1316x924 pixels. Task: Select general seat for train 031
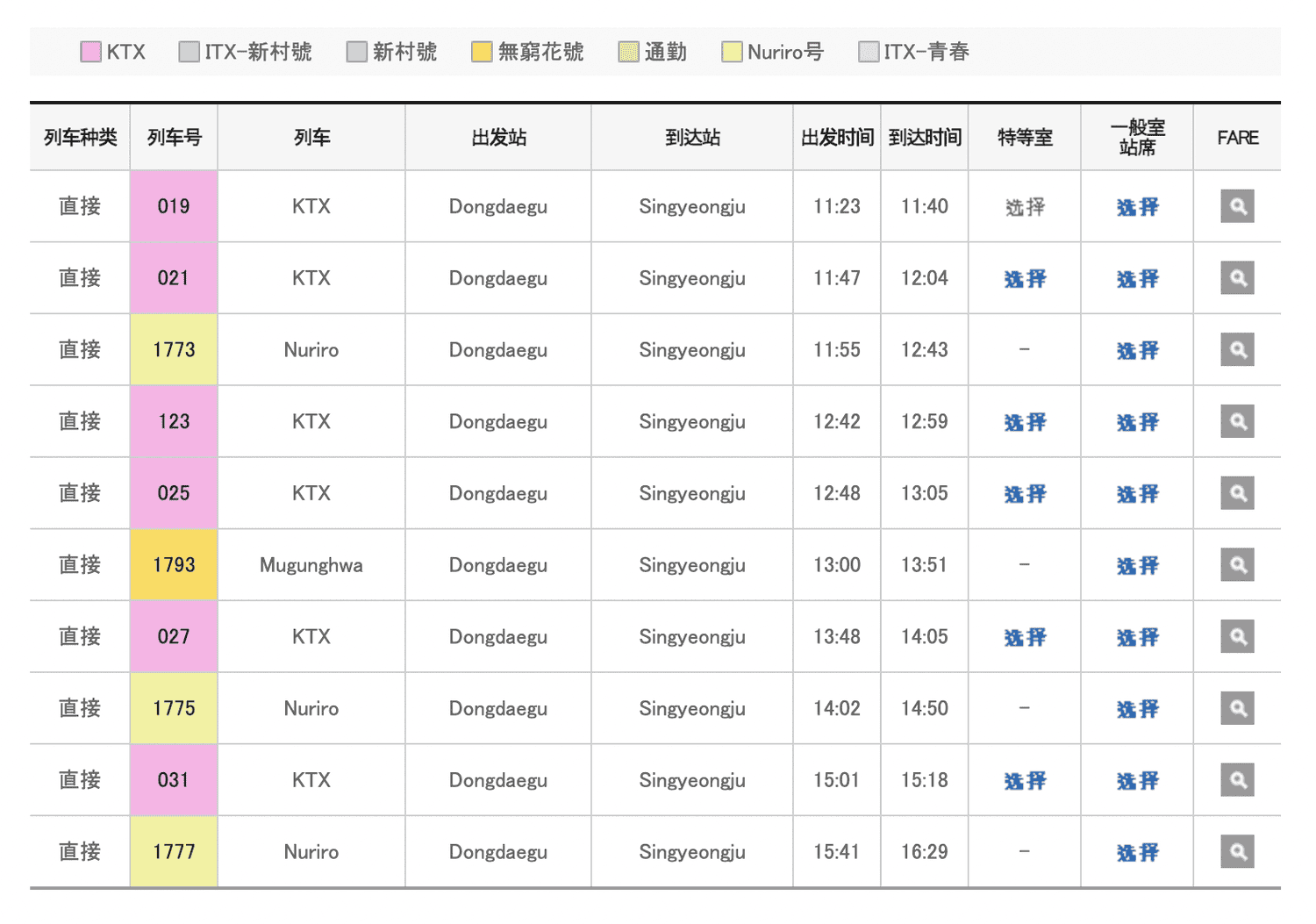coord(1137,781)
